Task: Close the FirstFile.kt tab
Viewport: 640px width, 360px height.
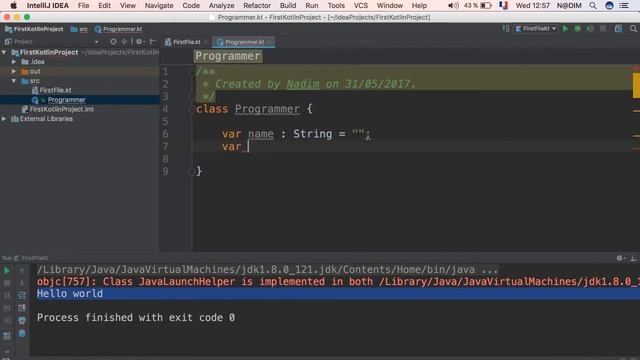Action: coord(206,42)
